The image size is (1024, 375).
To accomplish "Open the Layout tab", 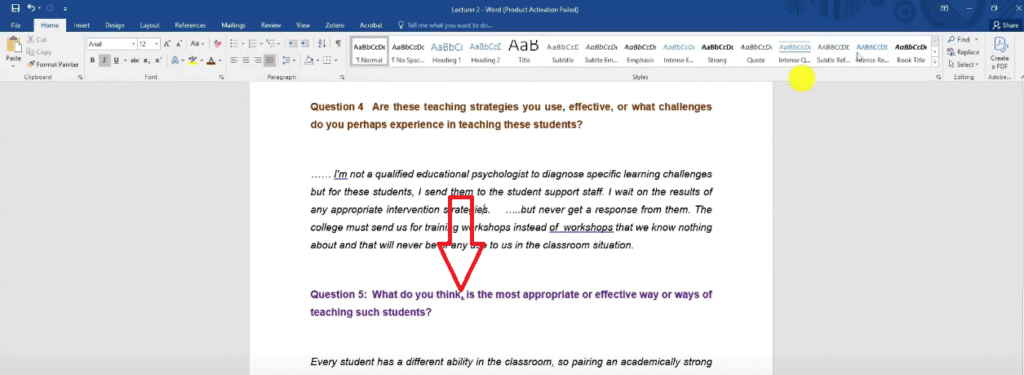I will pos(150,25).
